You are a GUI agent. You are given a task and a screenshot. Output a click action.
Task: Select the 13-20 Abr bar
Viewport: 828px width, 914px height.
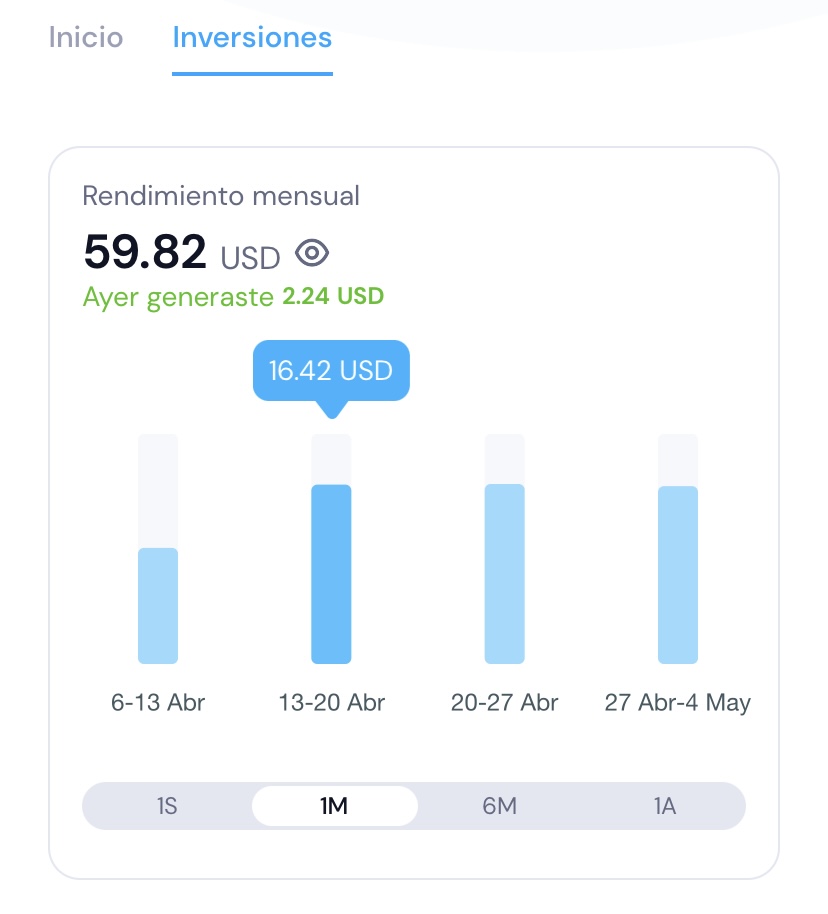tap(331, 574)
